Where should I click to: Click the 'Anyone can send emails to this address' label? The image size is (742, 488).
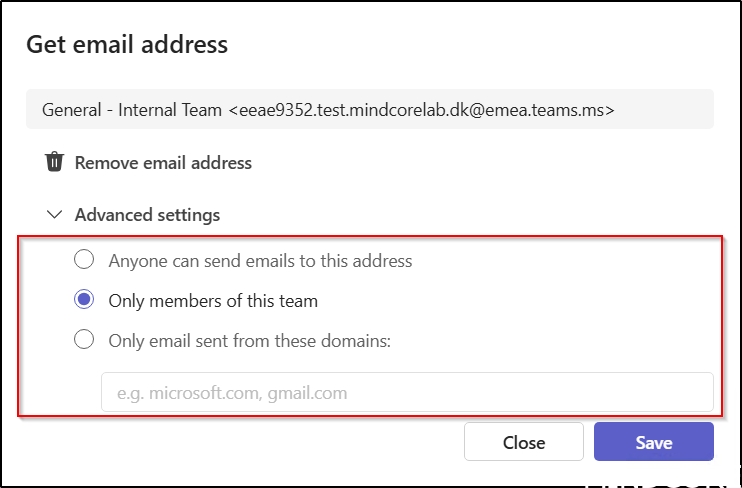260,261
